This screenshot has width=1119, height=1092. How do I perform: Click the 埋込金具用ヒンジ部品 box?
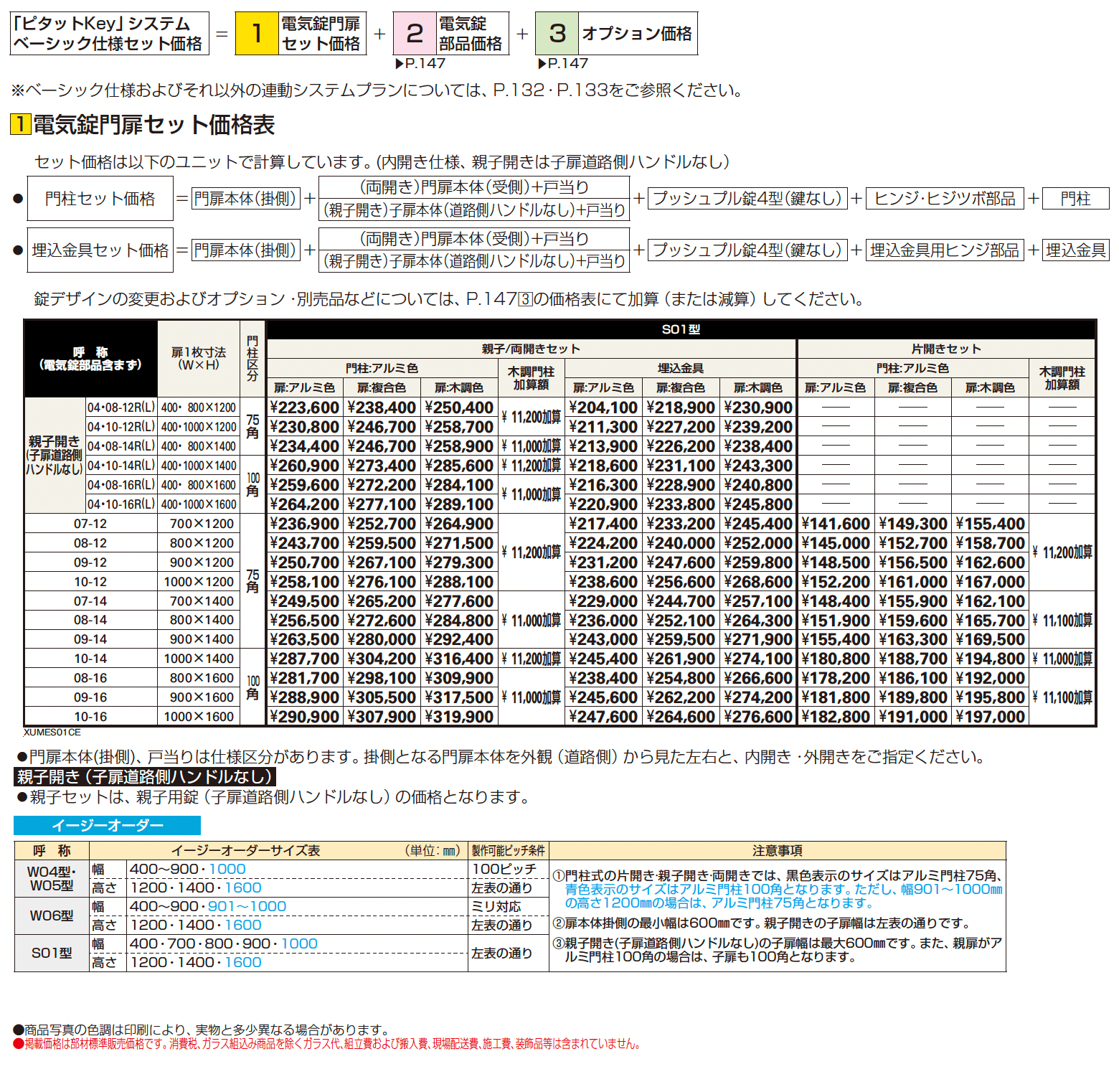(945, 250)
